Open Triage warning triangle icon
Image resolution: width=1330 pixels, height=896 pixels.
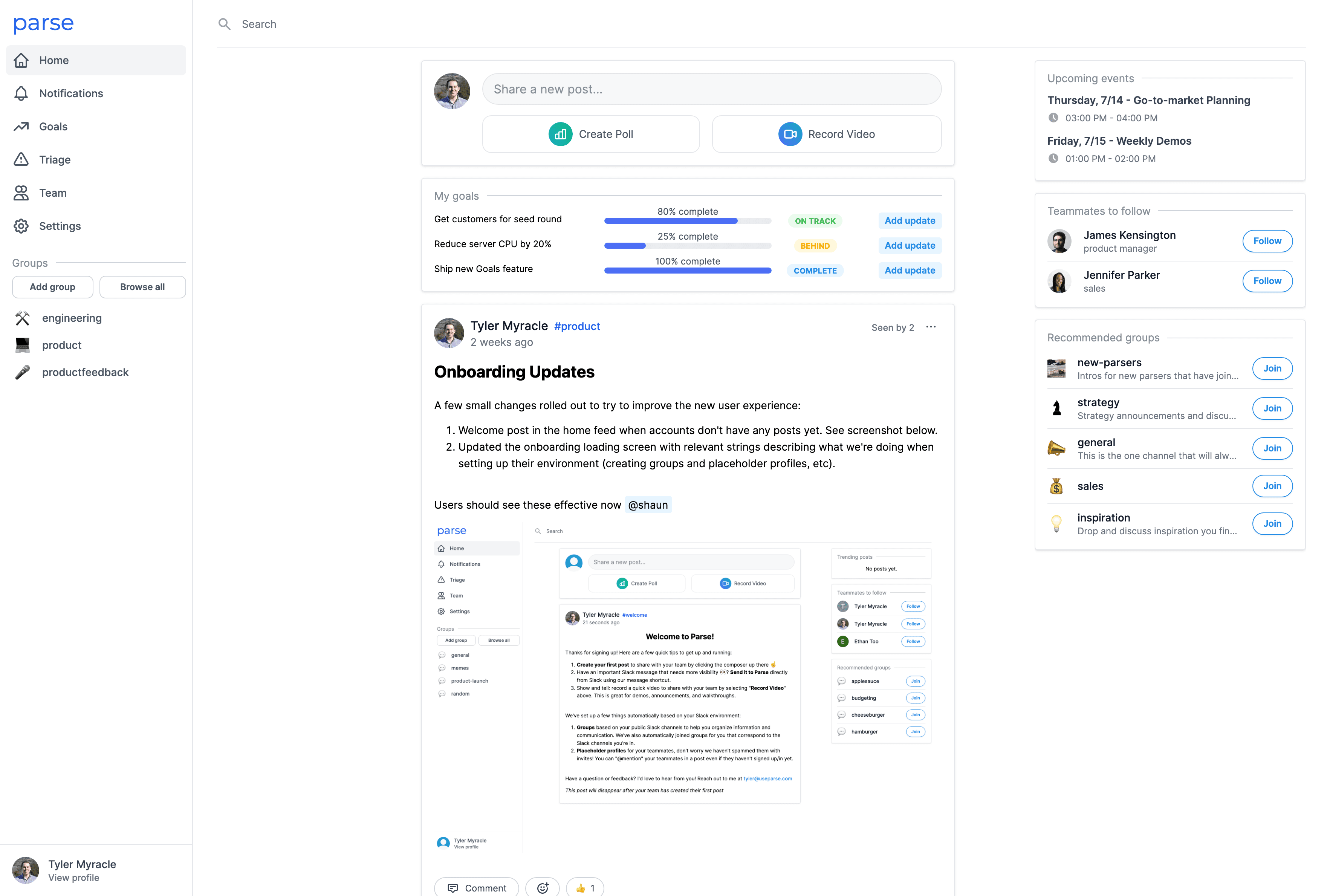(x=21, y=159)
